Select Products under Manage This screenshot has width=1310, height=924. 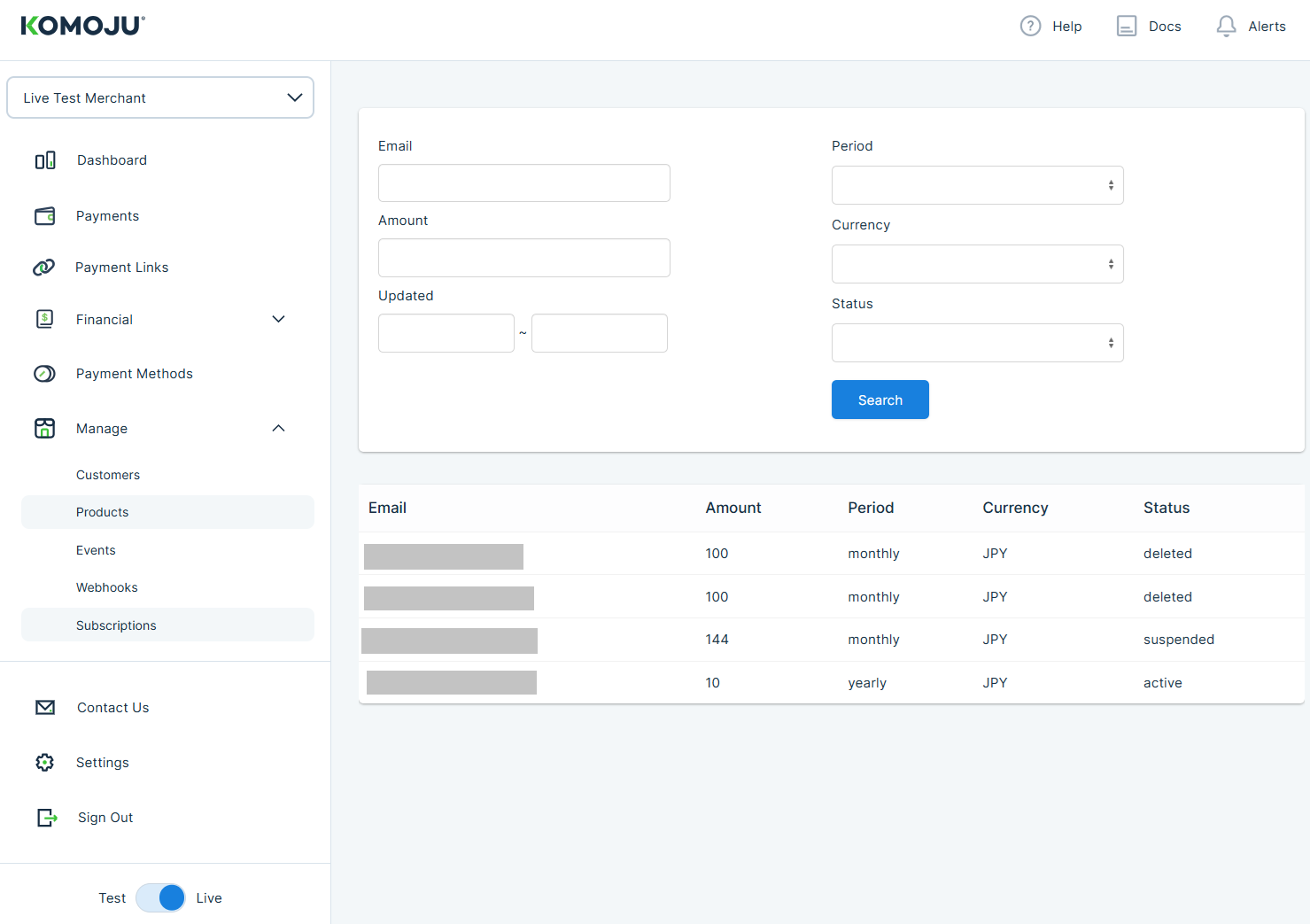point(167,512)
